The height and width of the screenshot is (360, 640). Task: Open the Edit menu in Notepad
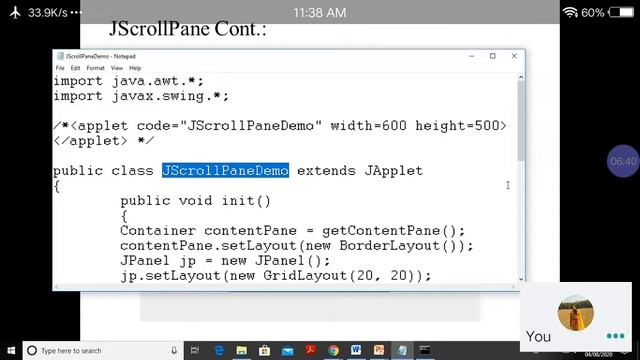[x=76, y=68]
